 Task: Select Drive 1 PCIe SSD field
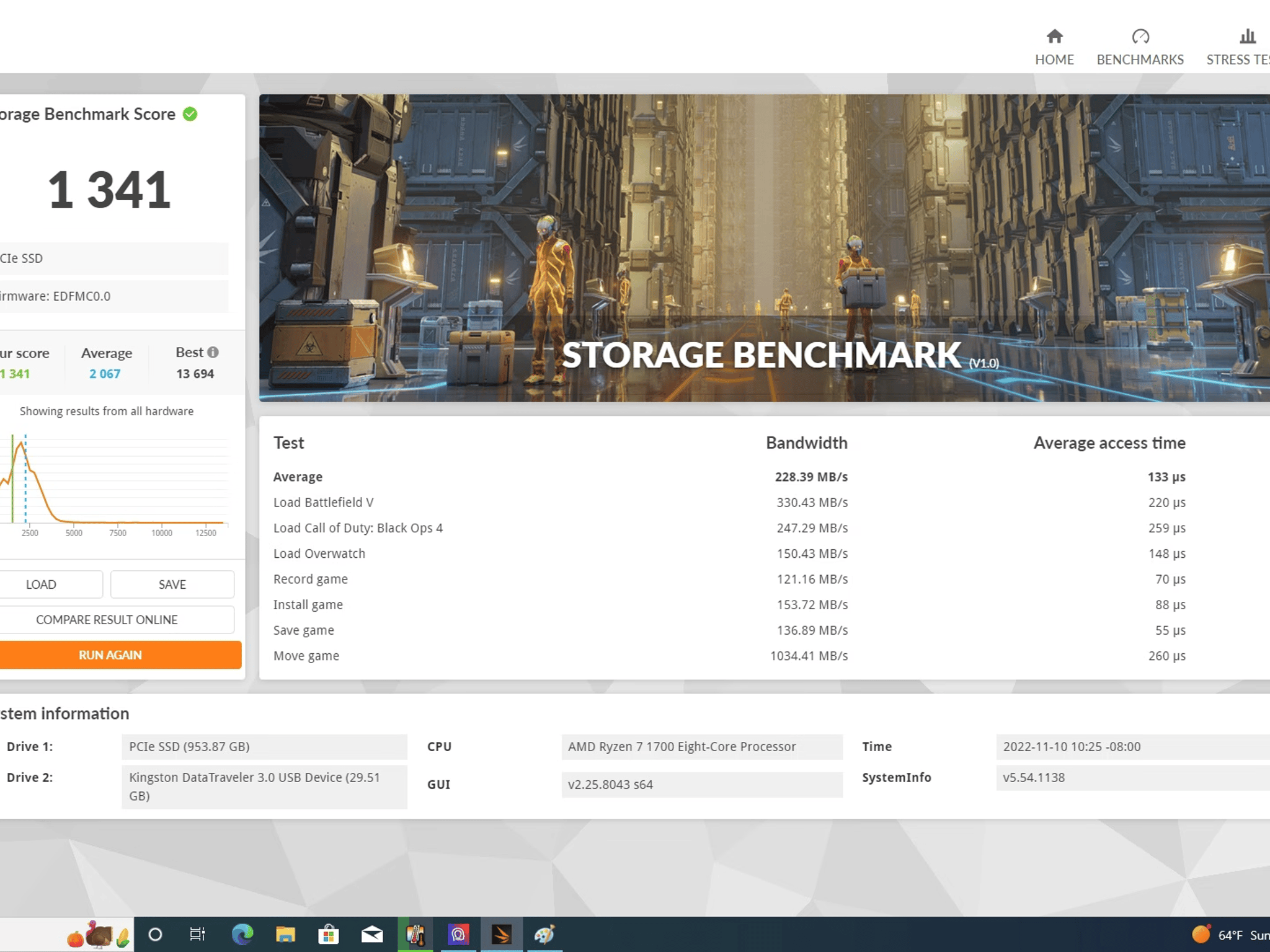pos(264,747)
